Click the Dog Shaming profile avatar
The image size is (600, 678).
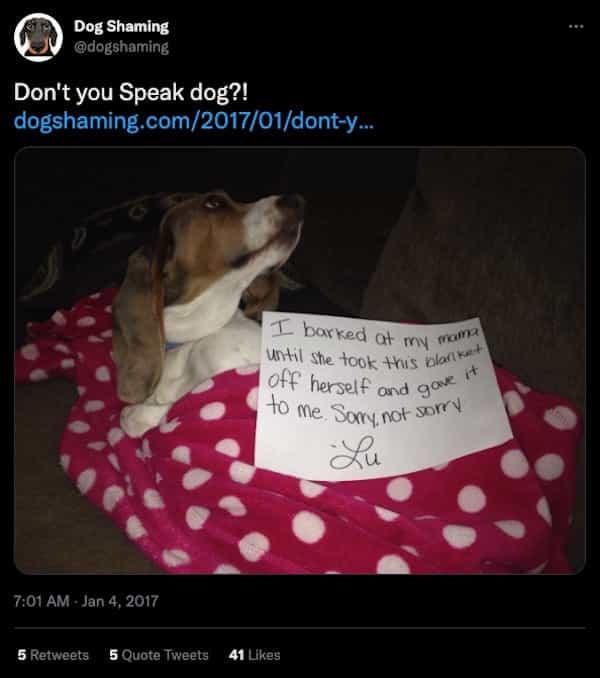pos(38,37)
